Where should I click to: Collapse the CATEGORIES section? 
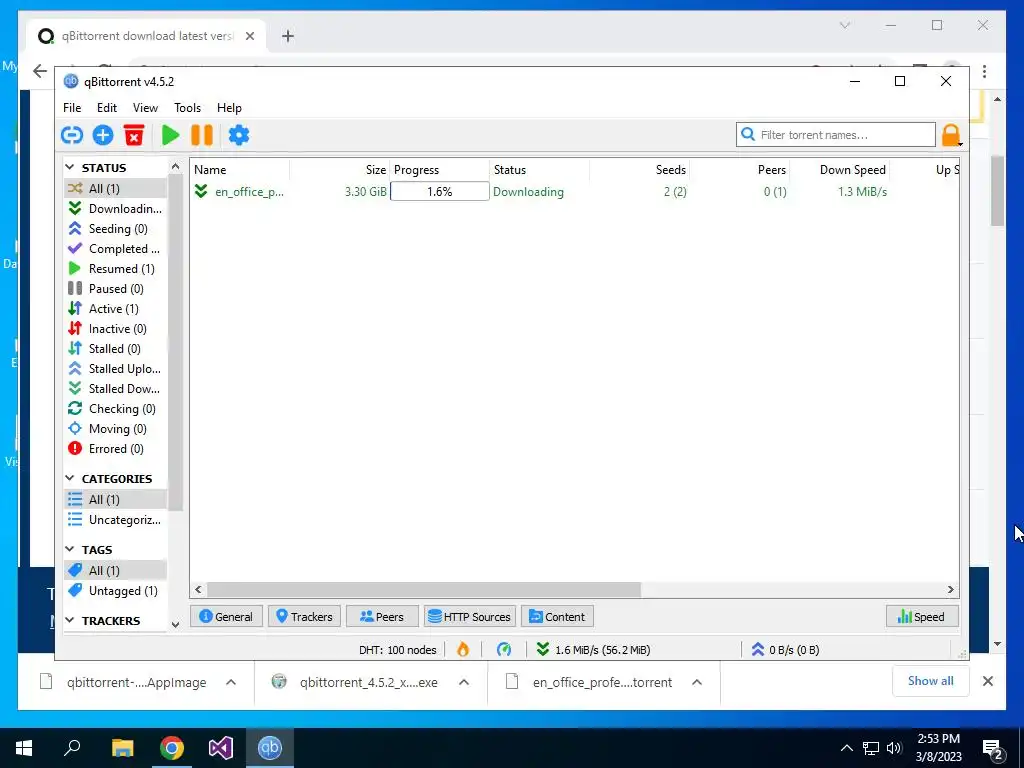coord(70,479)
